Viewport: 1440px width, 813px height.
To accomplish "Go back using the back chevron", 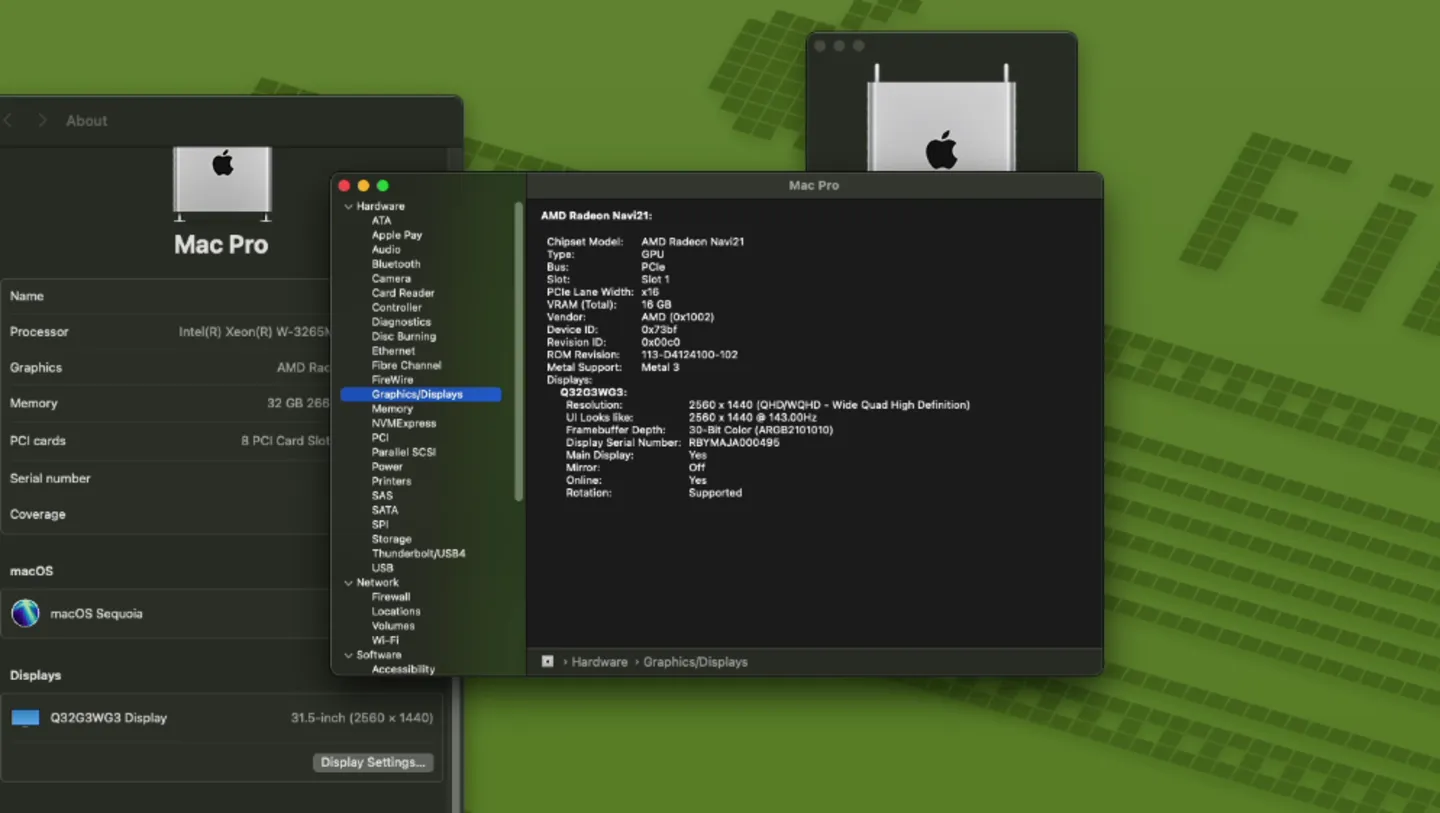I will (x=9, y=121).
